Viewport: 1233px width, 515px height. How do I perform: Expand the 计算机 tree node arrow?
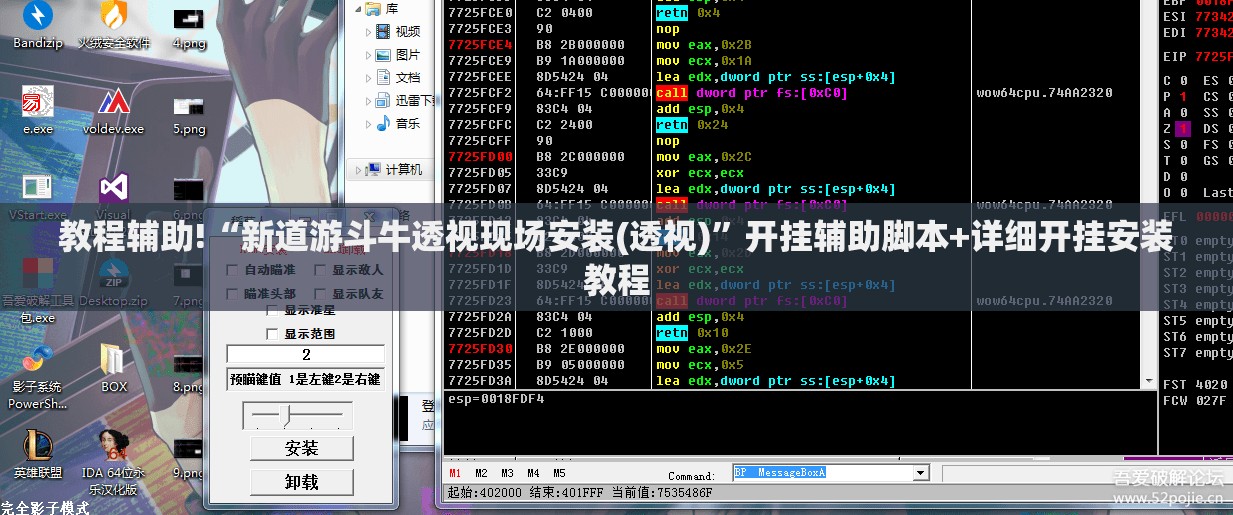pyautogui.click(x=358, y=170)
